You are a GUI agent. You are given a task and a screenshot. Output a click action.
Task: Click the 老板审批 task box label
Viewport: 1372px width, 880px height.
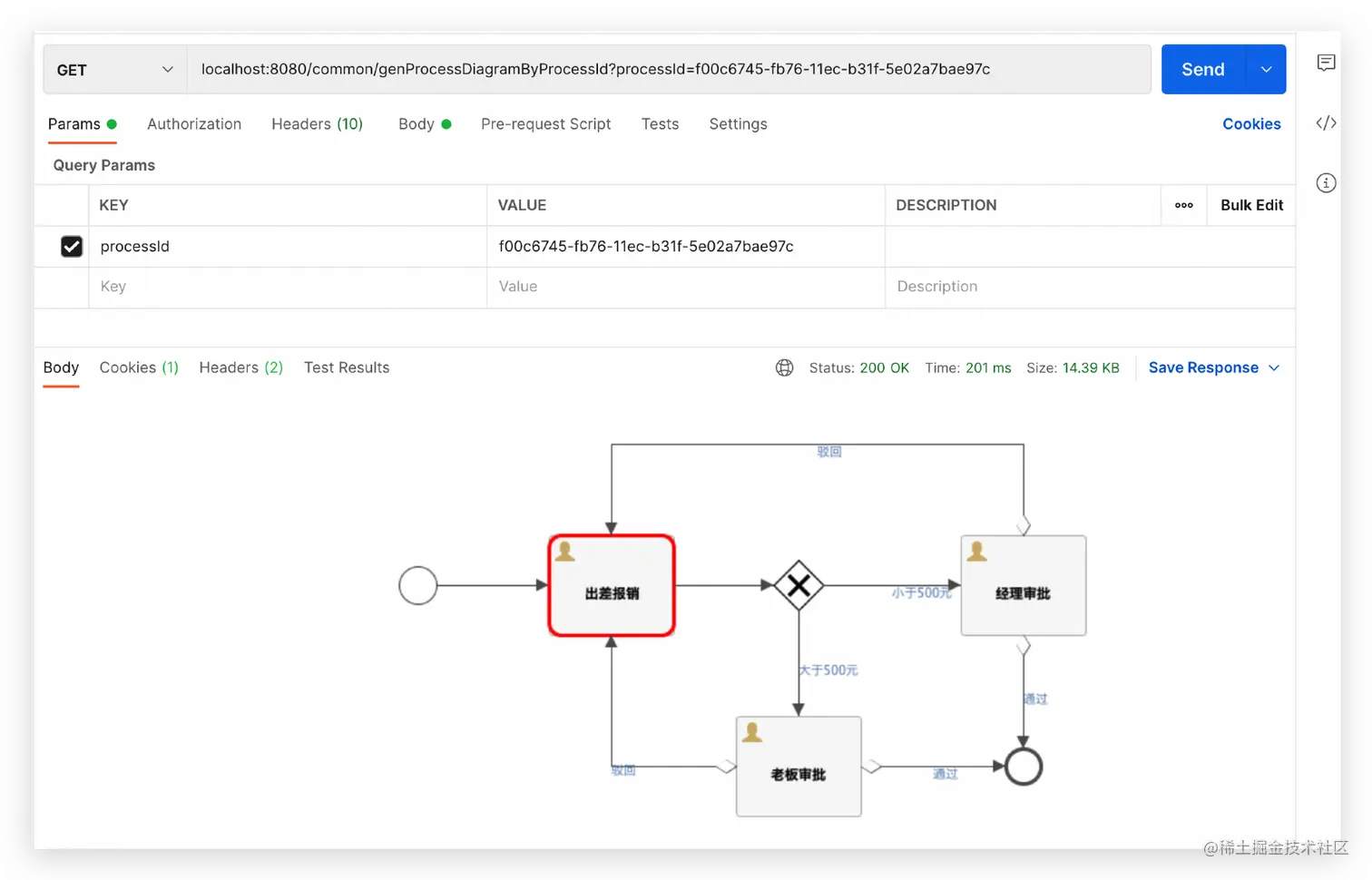799,775
